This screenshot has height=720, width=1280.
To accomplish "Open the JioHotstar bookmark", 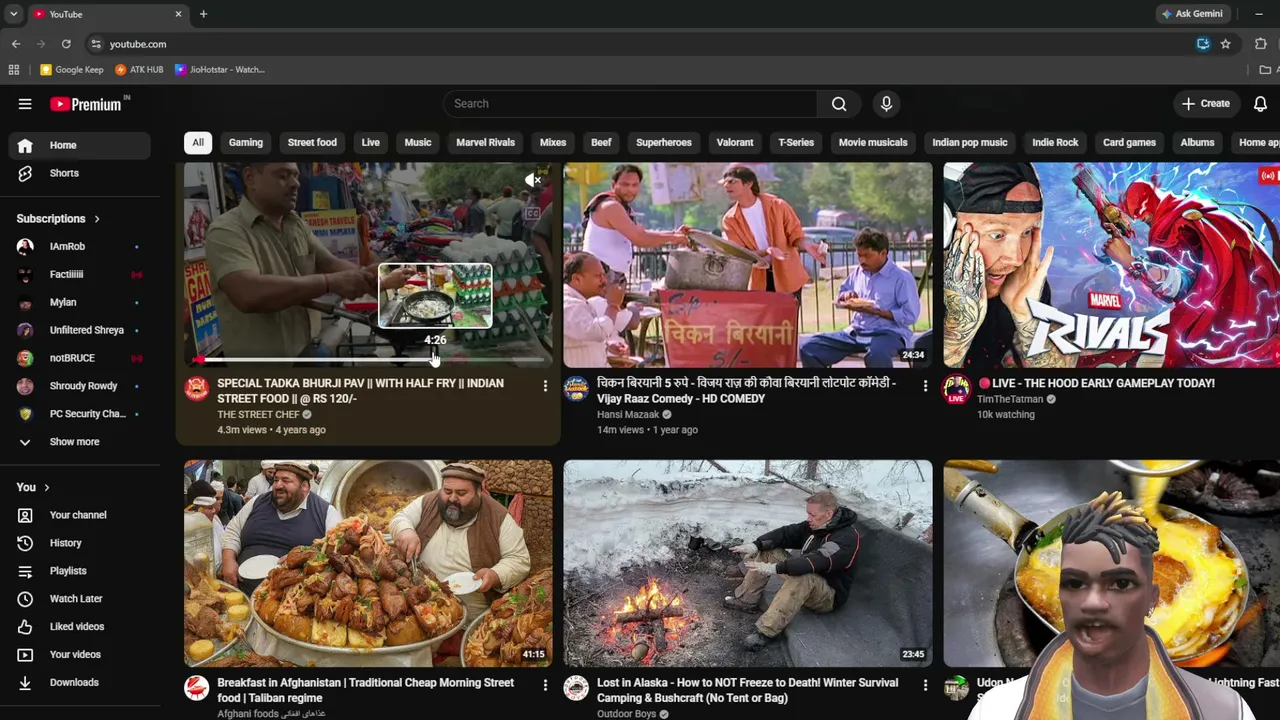I will click(x=220, y=70).
